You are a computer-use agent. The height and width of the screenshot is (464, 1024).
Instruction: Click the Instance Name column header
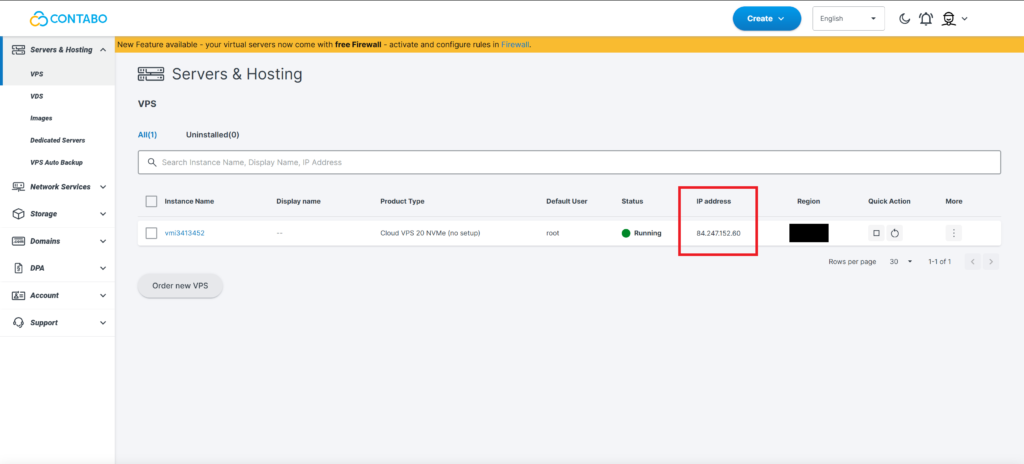click(x=189, y=201)
